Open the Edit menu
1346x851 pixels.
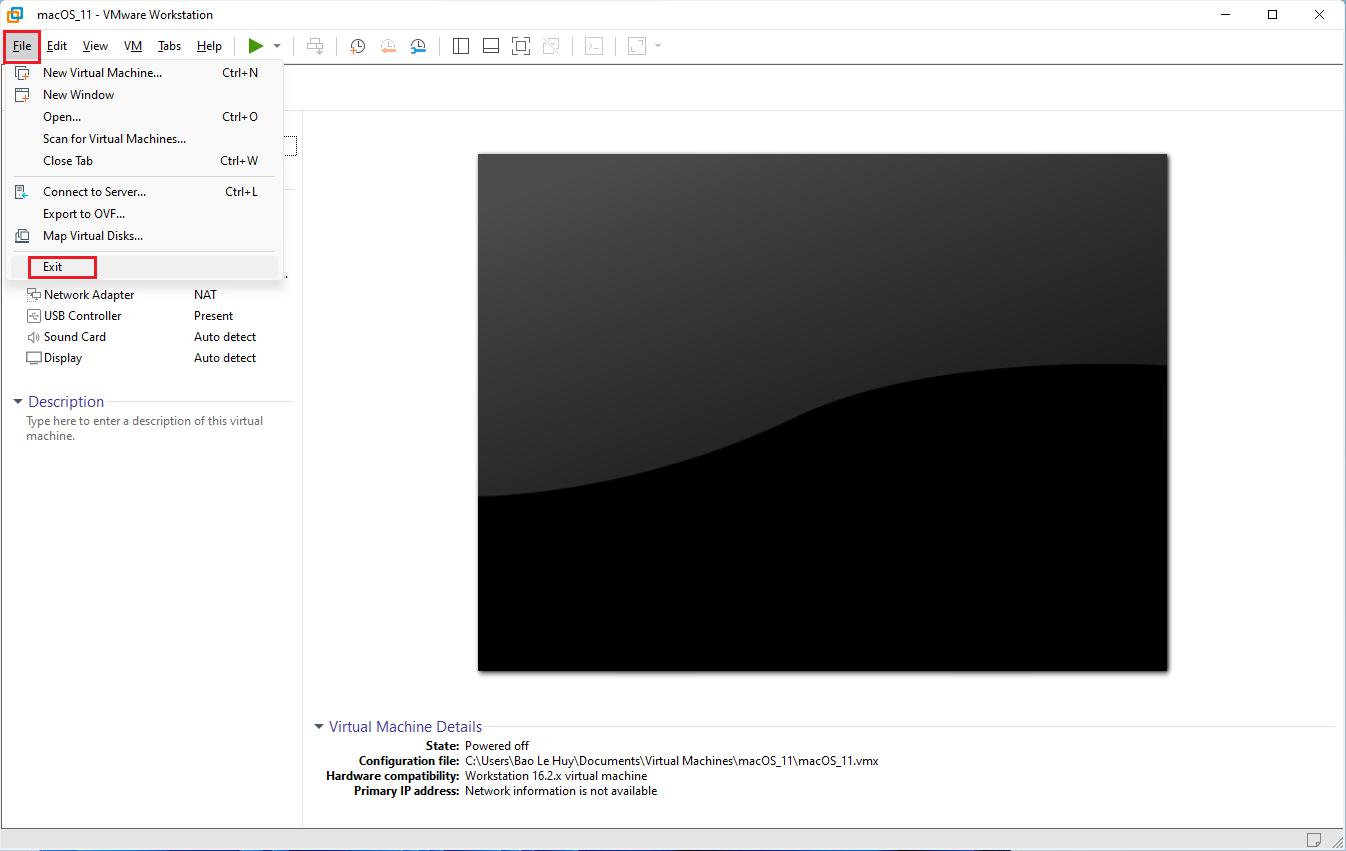click(x=57, y=46)
